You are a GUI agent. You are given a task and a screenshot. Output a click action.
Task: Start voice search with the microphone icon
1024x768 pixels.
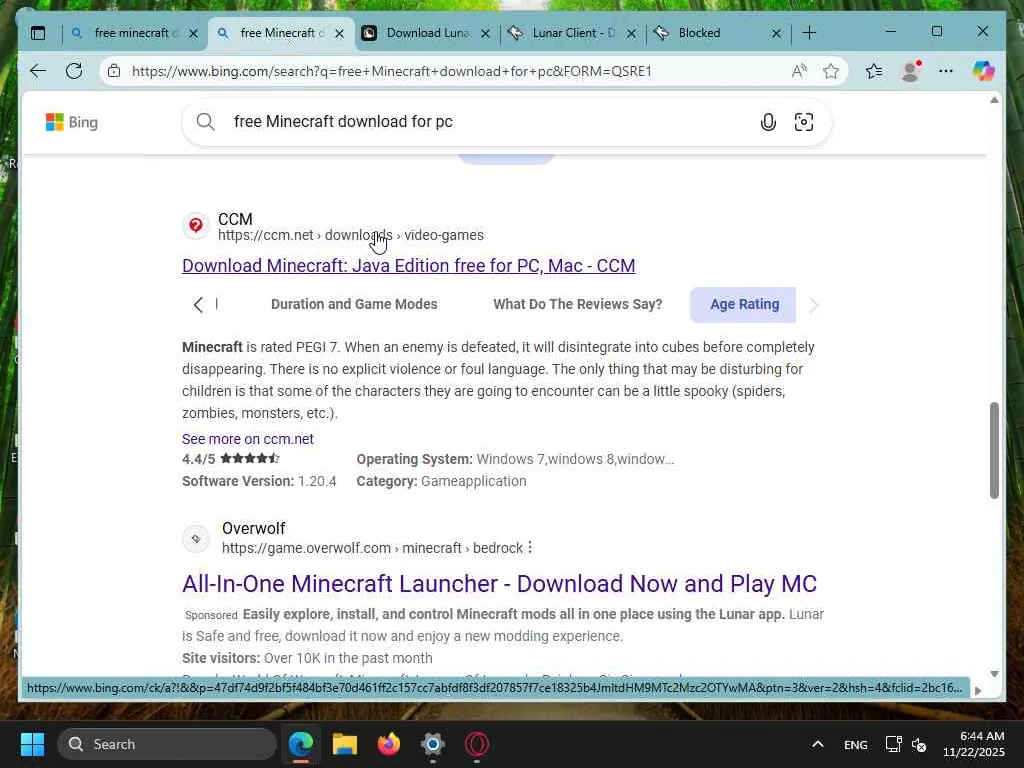click(768, 122)
